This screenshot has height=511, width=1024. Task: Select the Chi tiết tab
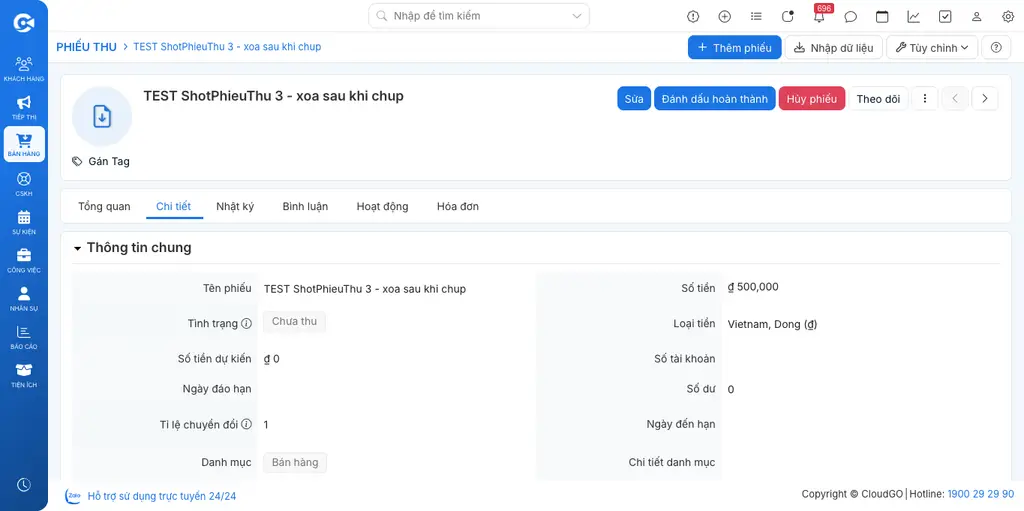pos(174,206)
